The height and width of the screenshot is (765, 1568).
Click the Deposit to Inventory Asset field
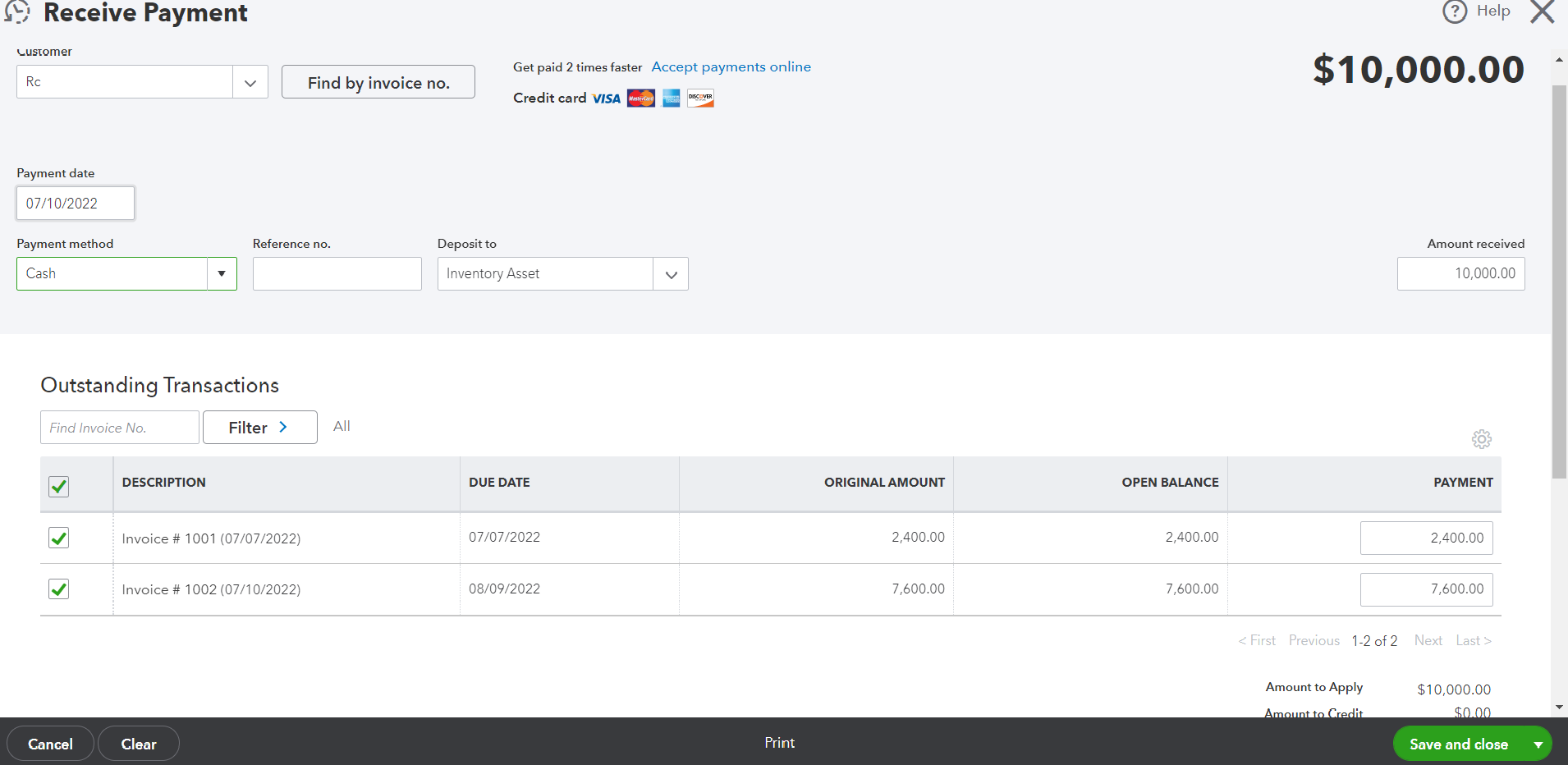coord(545,274)
